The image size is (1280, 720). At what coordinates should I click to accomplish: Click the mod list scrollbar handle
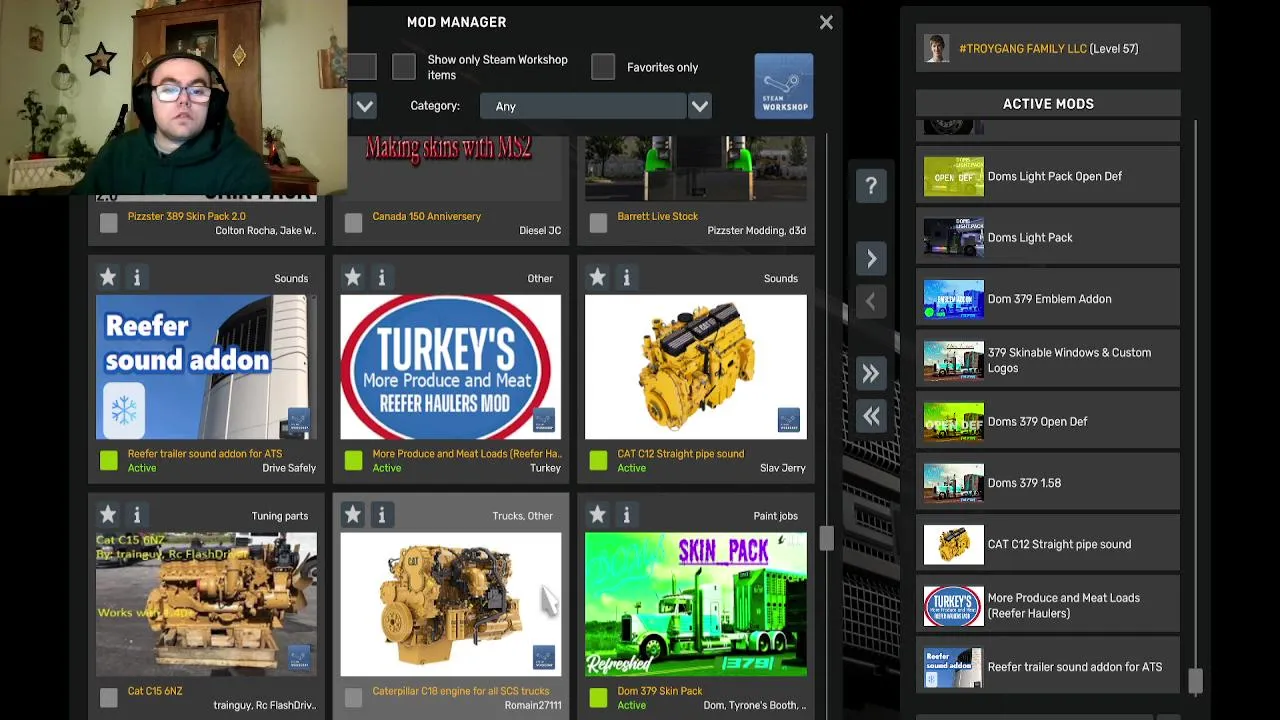[826, 537]
